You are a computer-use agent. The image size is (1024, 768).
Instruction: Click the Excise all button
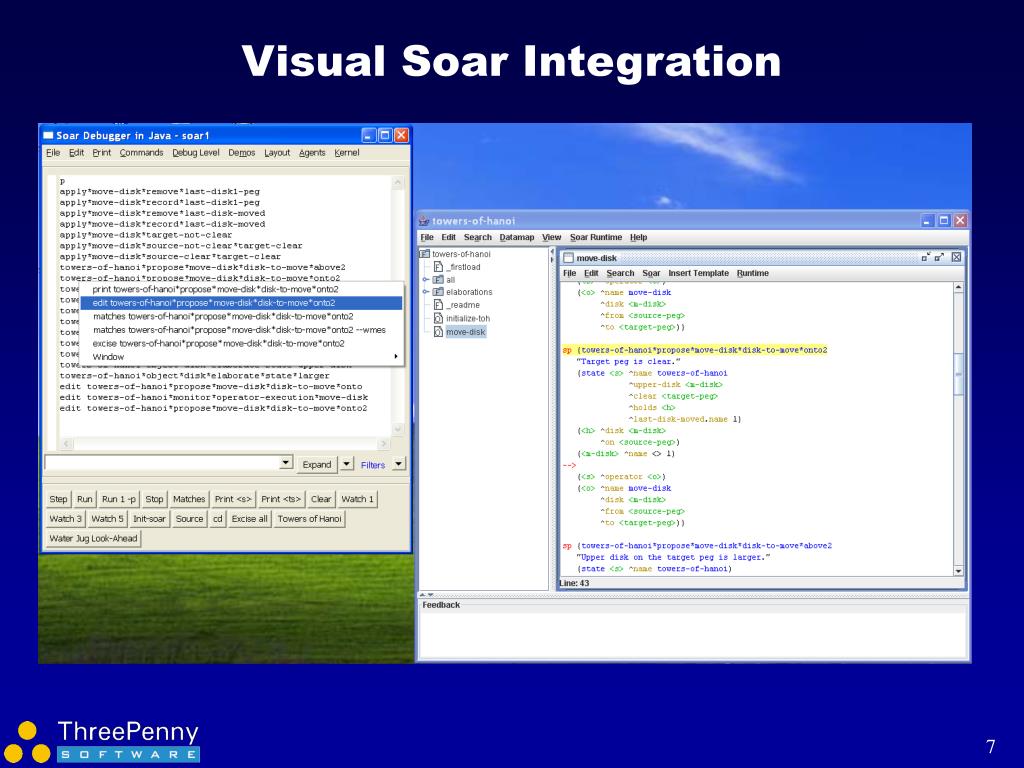click(x=249, y=519)
